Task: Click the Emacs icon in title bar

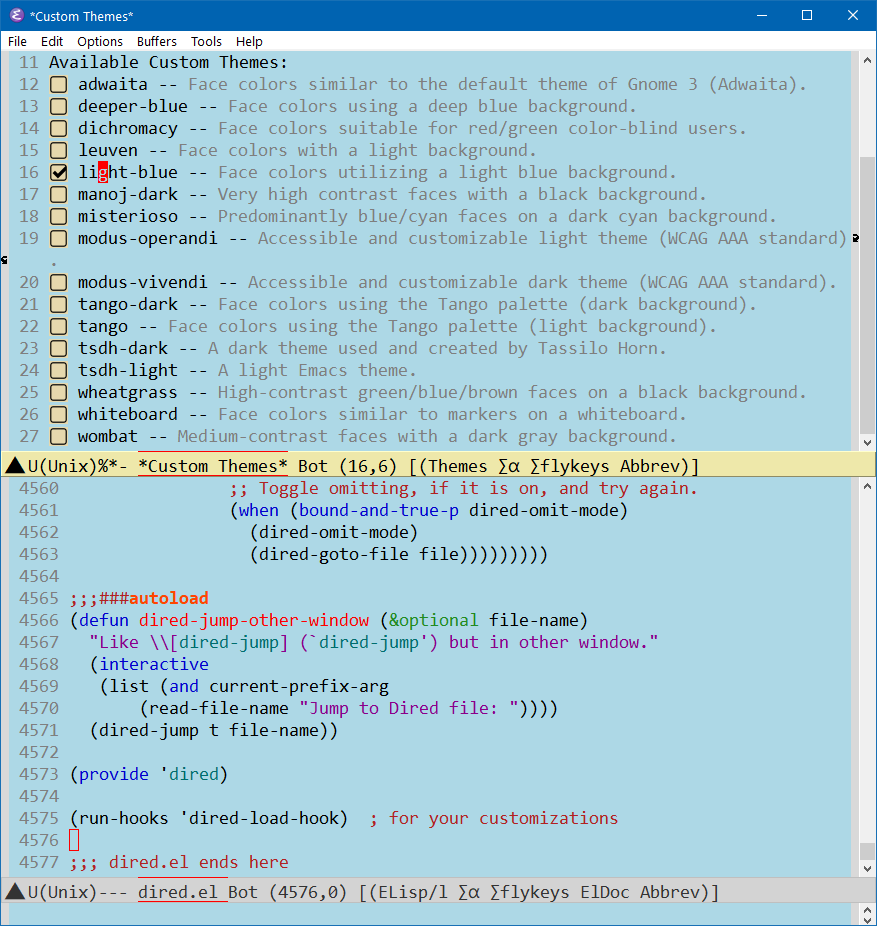Action: click(x=17, y=15)
